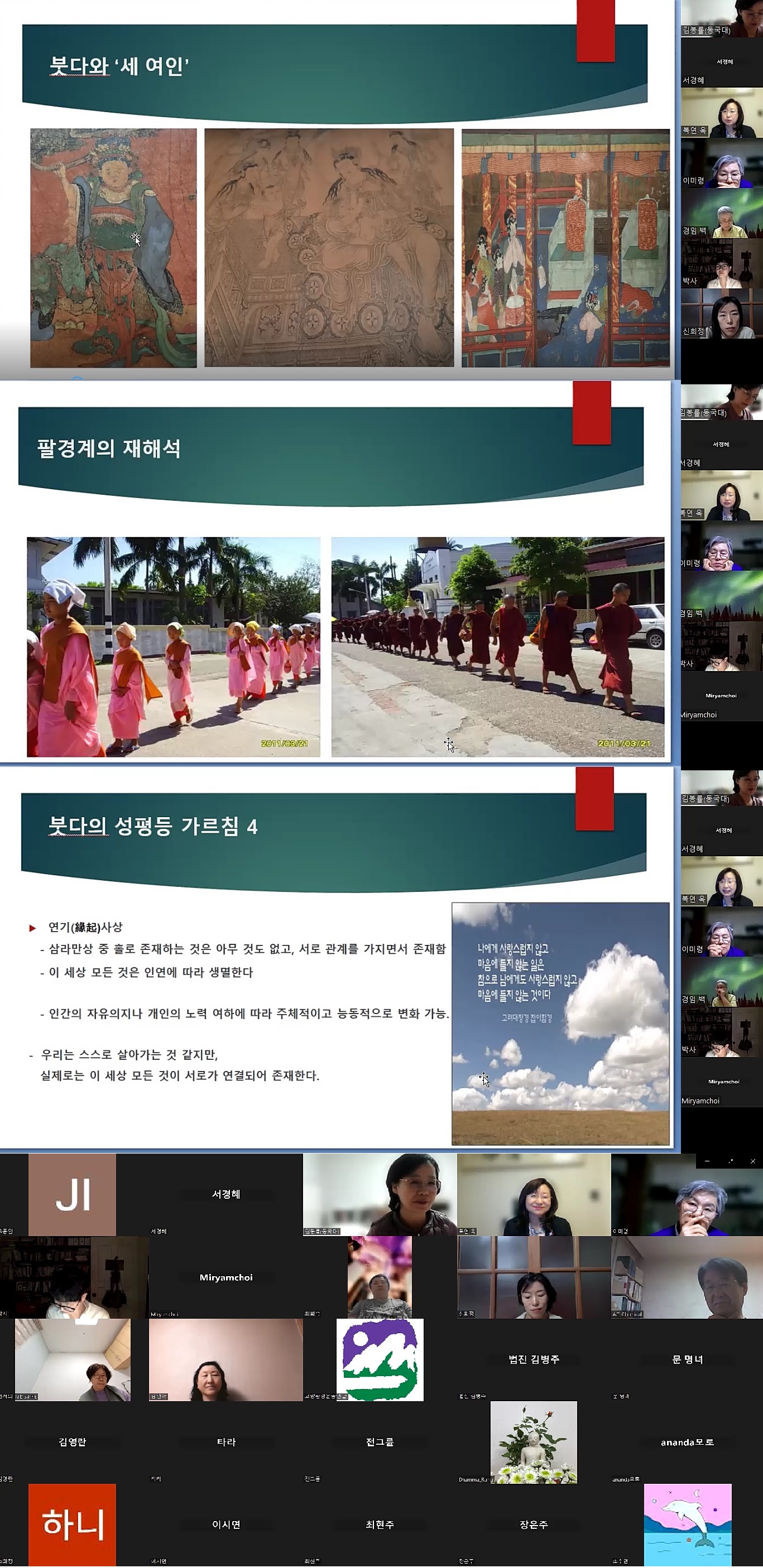Select the 문 명녀 participant tile

pyautogui.click(x=687, y=1360)
